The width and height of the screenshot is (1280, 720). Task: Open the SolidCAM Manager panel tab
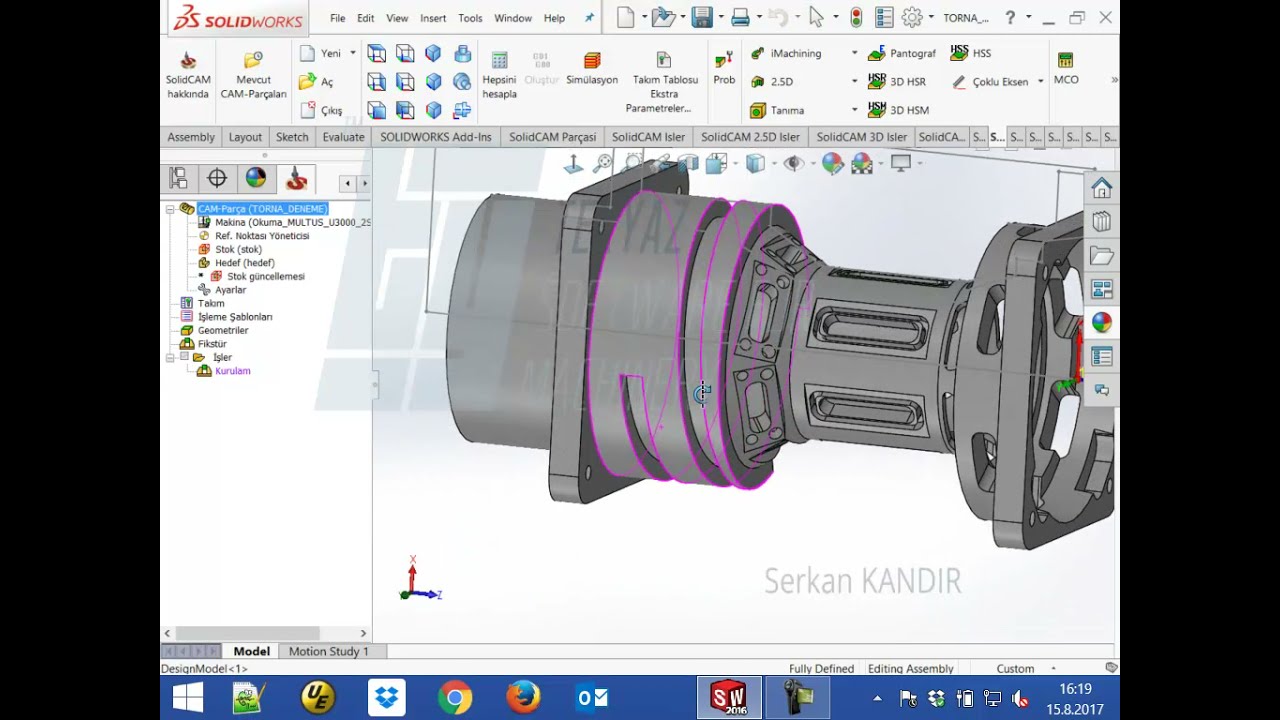pyautogui.click(x=296, y=179)
